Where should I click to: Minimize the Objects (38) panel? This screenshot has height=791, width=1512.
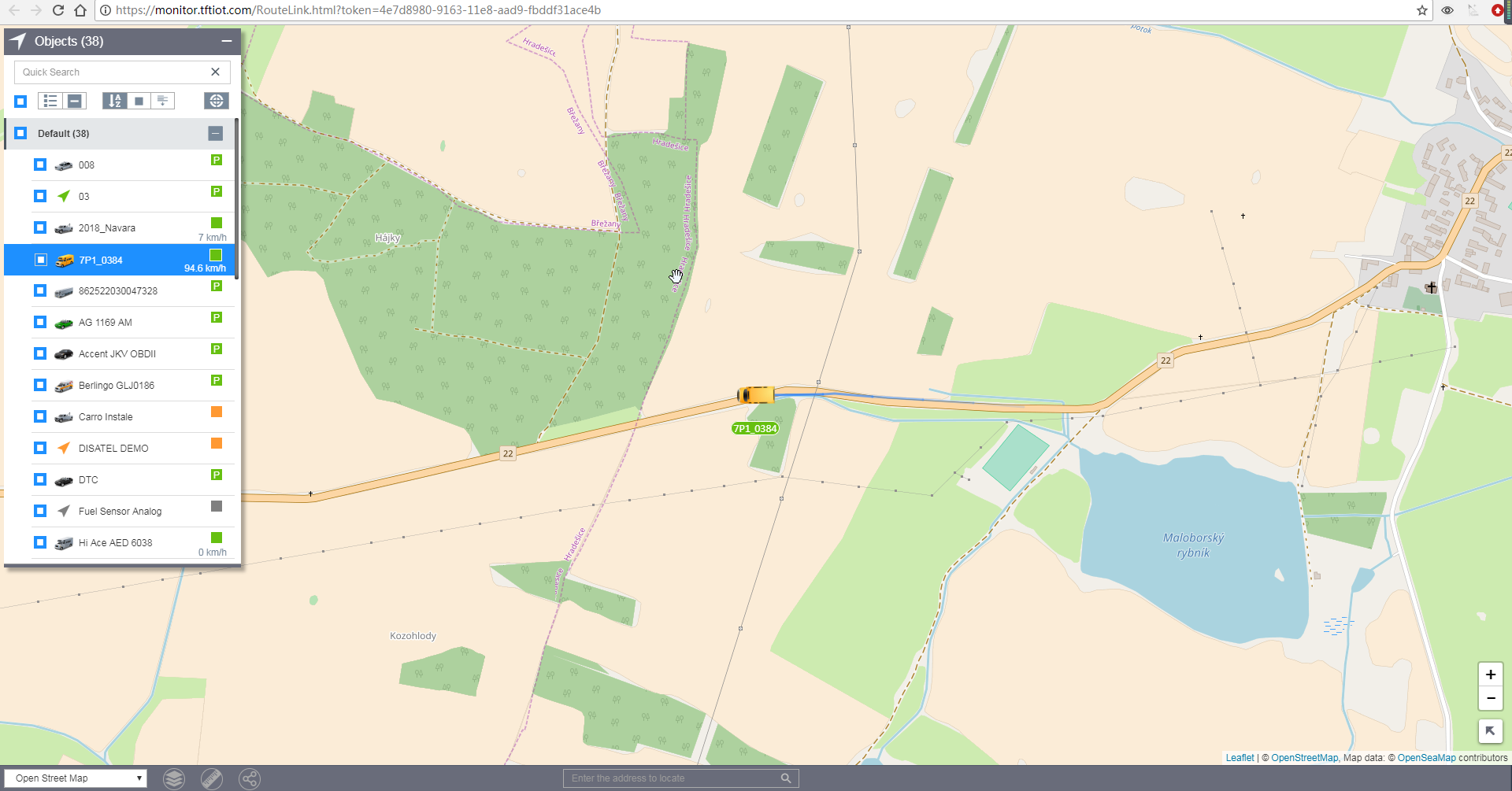tap(227, 41)
